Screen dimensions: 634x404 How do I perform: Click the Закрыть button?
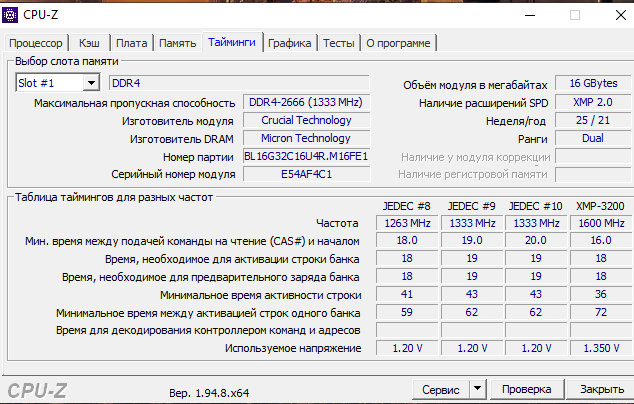[602, 389]
